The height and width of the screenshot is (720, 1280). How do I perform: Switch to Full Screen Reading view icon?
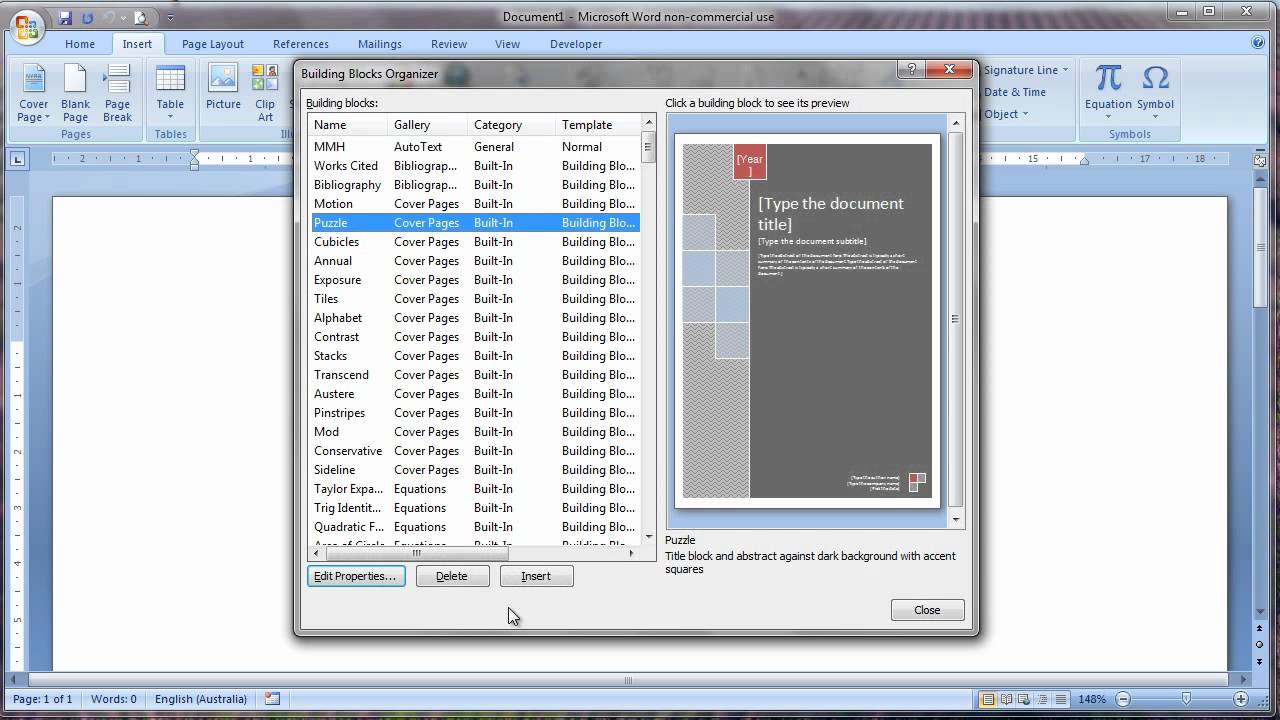point(1007,699)
